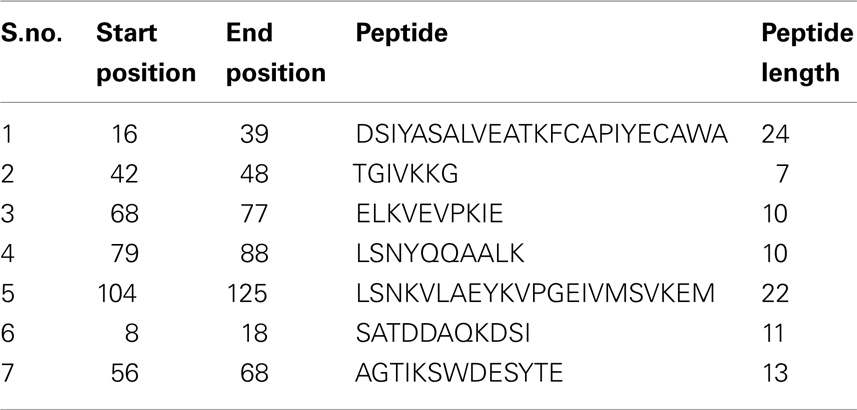Select peptide ELKVEVPKIE
Screen dimensions: 857x410
pyautogui.click(x=429, y=214)
